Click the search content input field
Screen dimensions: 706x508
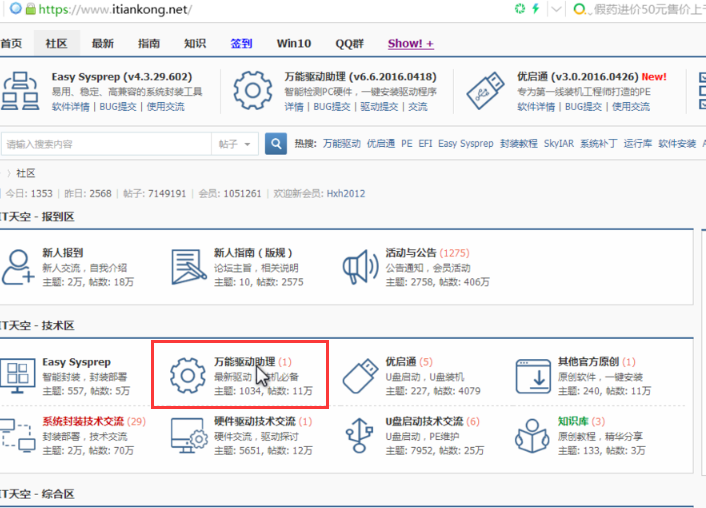105,144
